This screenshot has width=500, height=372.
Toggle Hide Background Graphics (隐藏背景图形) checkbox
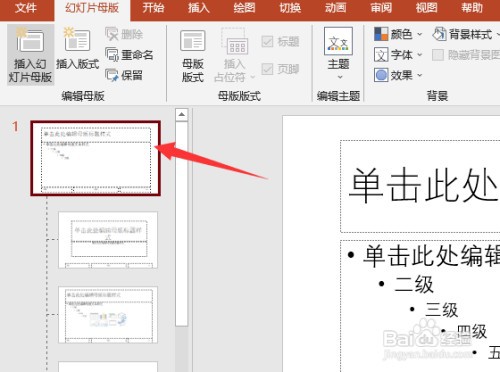coord(438,55)
